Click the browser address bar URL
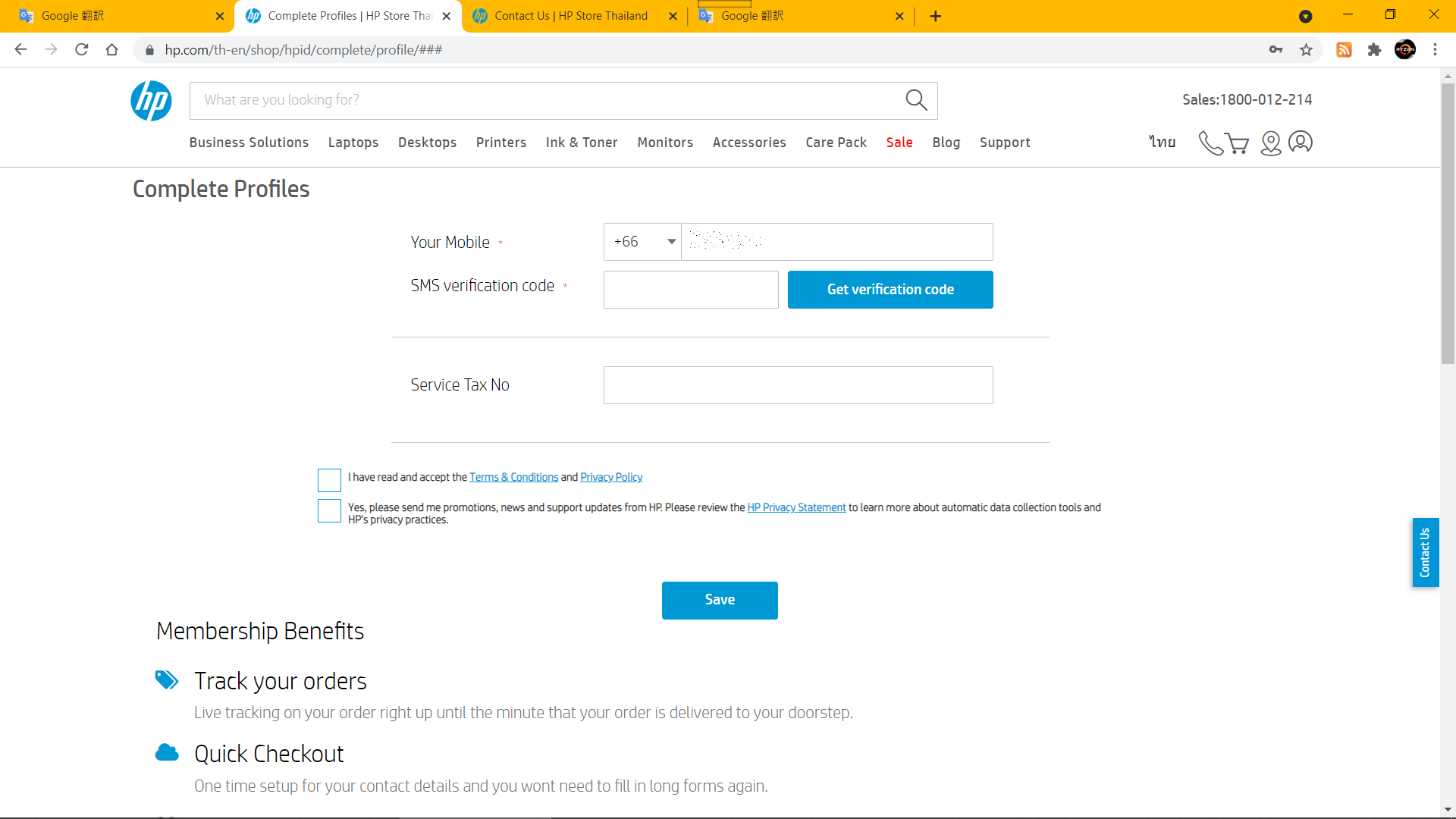 (x=303, y=50)
